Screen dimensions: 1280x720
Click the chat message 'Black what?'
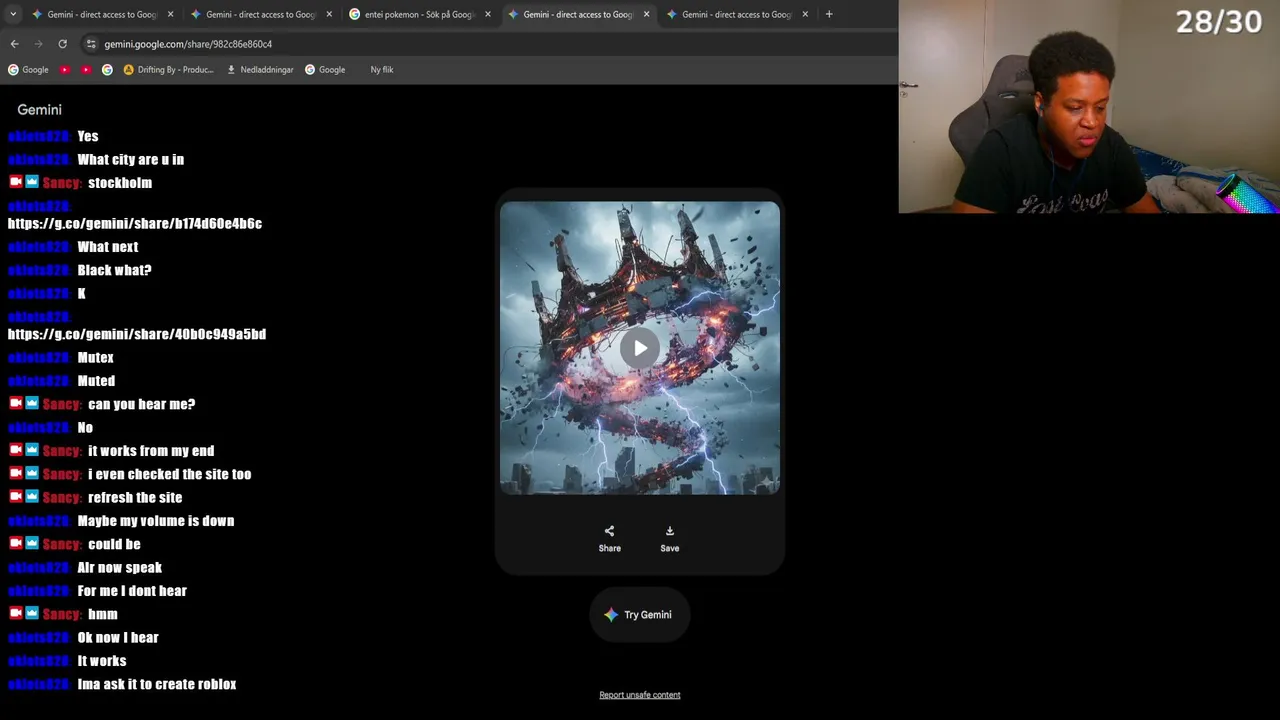(x=115, y=270)
